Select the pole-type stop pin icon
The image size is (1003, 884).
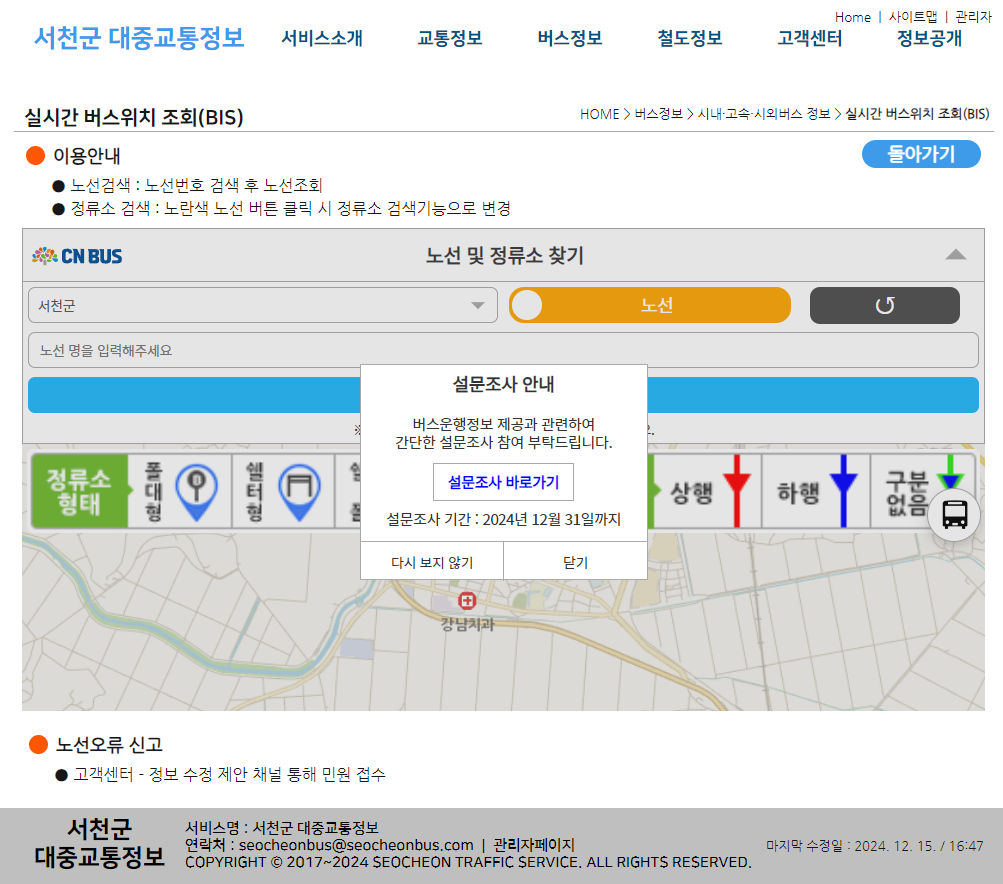pos(195,490)
